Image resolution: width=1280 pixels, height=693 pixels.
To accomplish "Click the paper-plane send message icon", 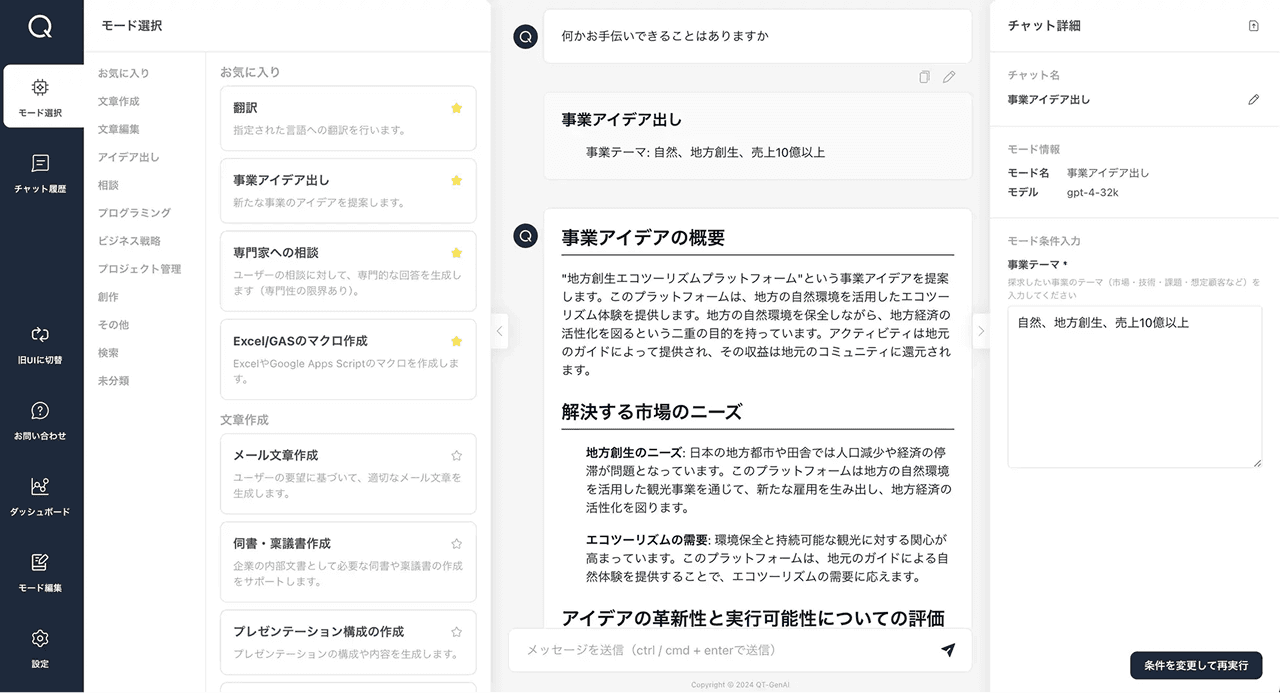I will tap(948, 650).
